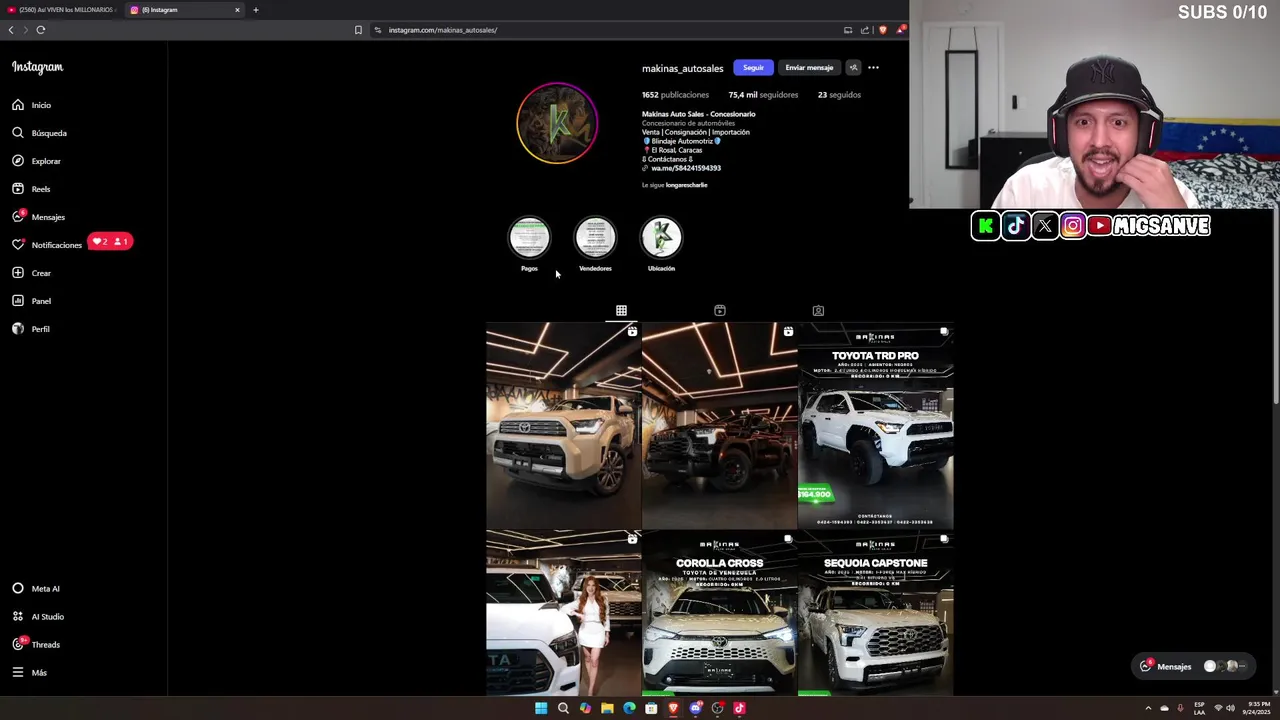
Task: Go back in browser history
Action: (x=11, y=30)
